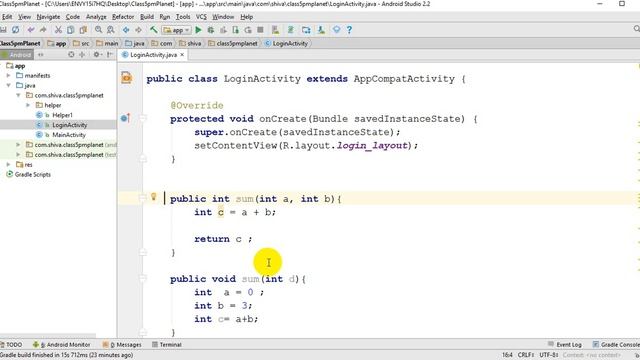Open the VCS menu

click(201, 17)
